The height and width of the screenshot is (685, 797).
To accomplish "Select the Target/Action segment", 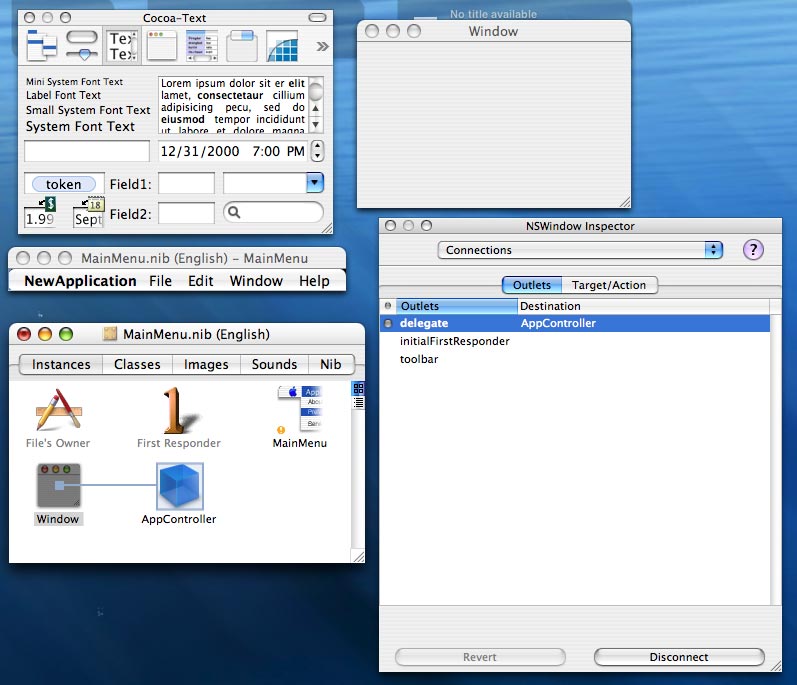I will [x=609, y=285].
